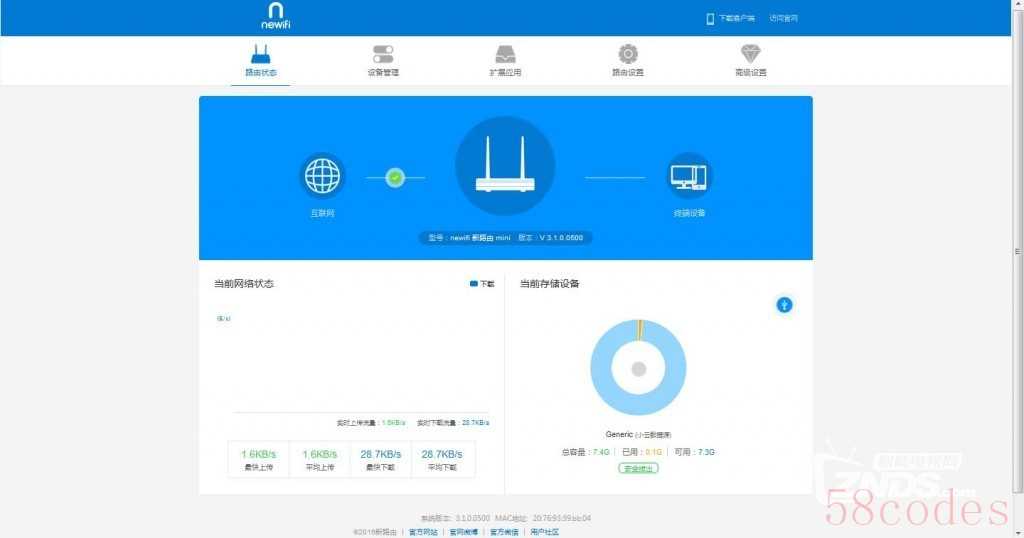Click the 终端设备 computers icon
This screenshot has height=538, width=1024.
[x=688, y=177]
